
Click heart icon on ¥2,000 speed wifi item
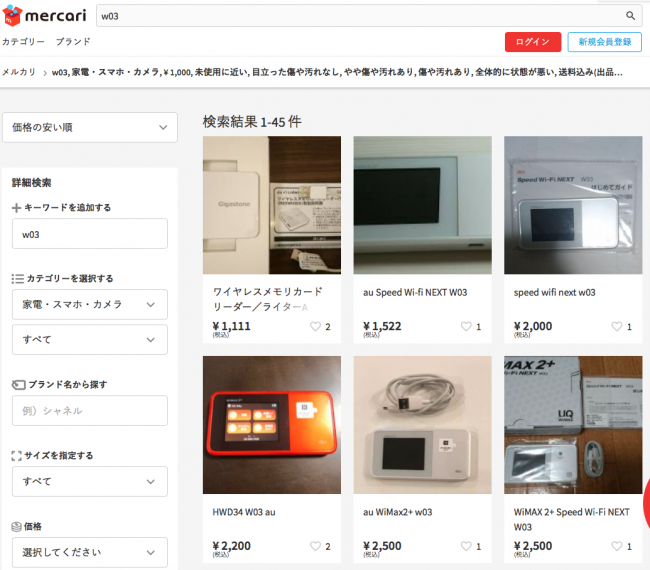pos(617,326)
